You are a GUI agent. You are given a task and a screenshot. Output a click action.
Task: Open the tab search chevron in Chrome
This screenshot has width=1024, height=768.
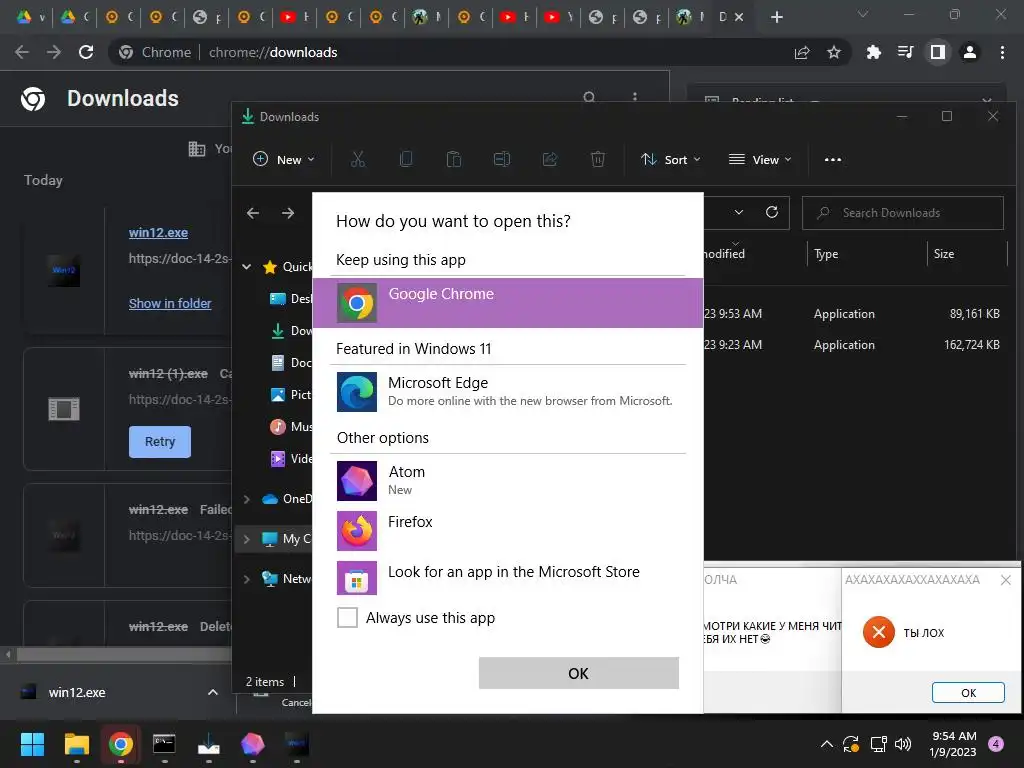(863, 14)
